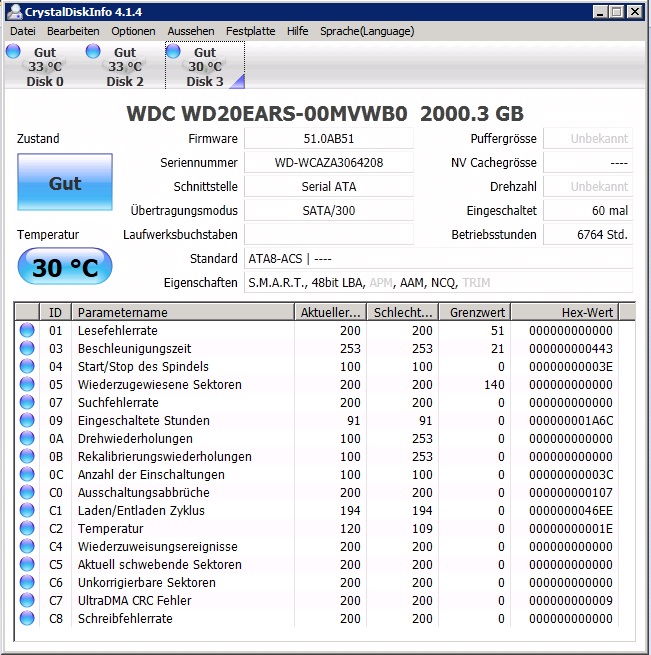
Task: Click the Standard field ATA8-ACS
Action: 438,259
